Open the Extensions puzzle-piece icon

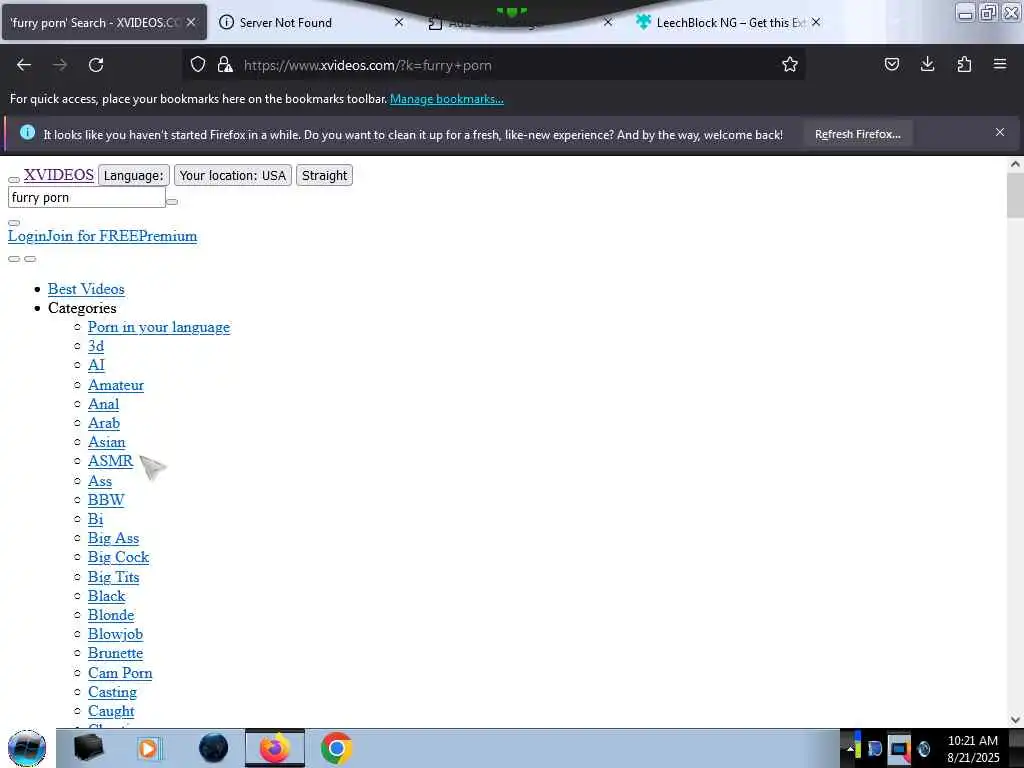point(964,64)
